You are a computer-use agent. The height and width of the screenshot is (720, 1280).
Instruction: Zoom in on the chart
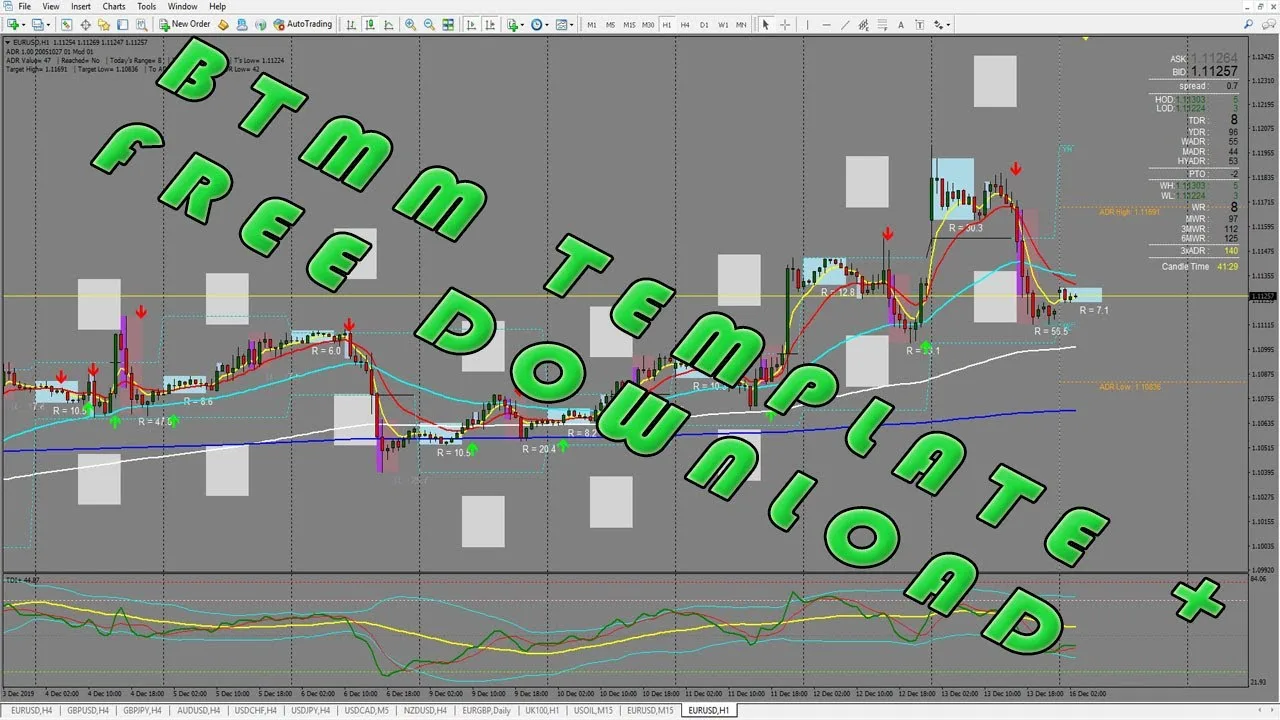coord(409,25)
